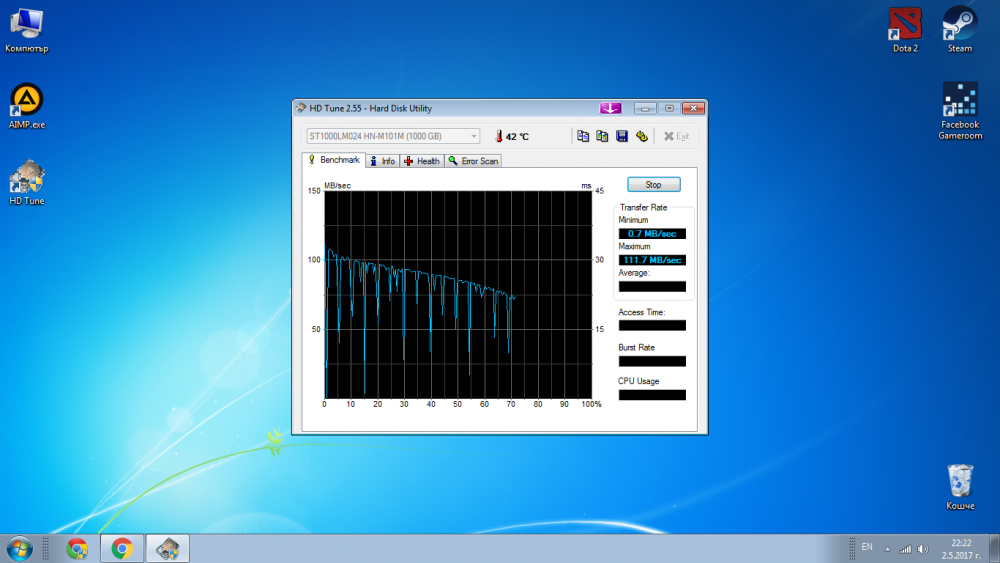Click the 42 °C temperature reading
The width and height of the screenshot is (1000, 563).
pyautogui.click(x=517, y=136)
